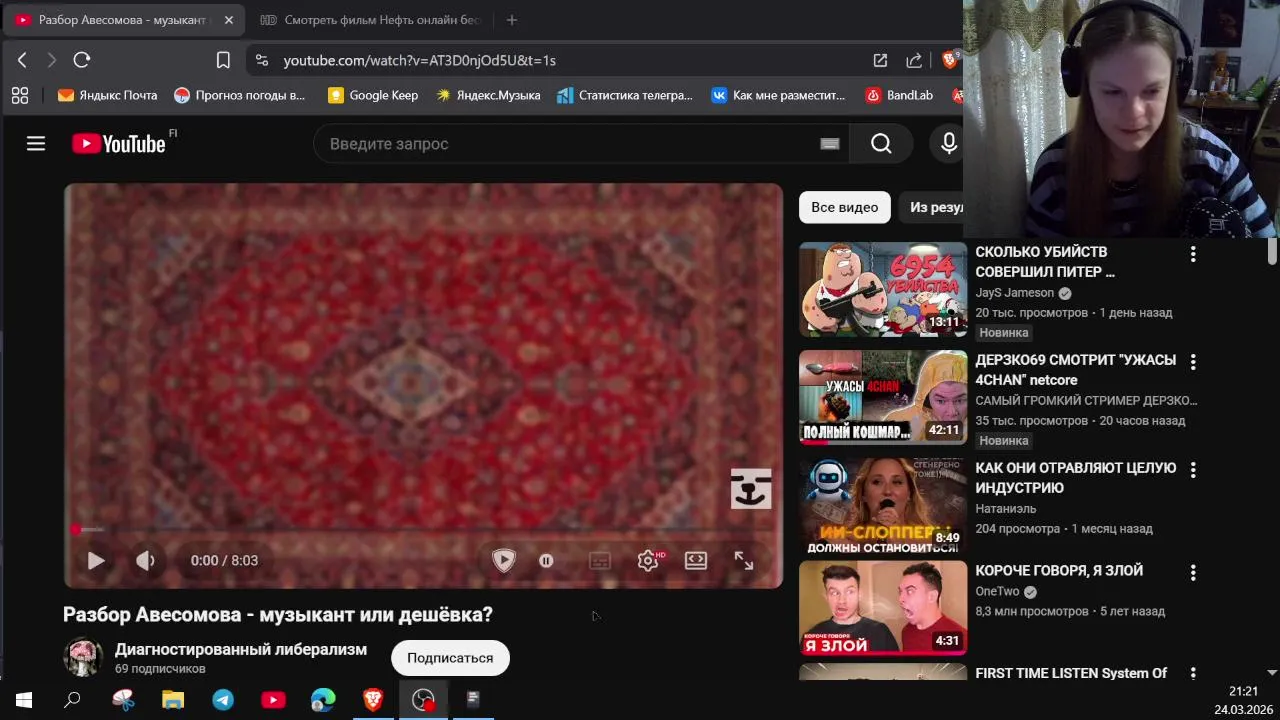Image resolution: width=1280 pixels, height=720 pixels.
Task: Open 'Диагностированный либерализм' channel name
Action: [241, 649]
